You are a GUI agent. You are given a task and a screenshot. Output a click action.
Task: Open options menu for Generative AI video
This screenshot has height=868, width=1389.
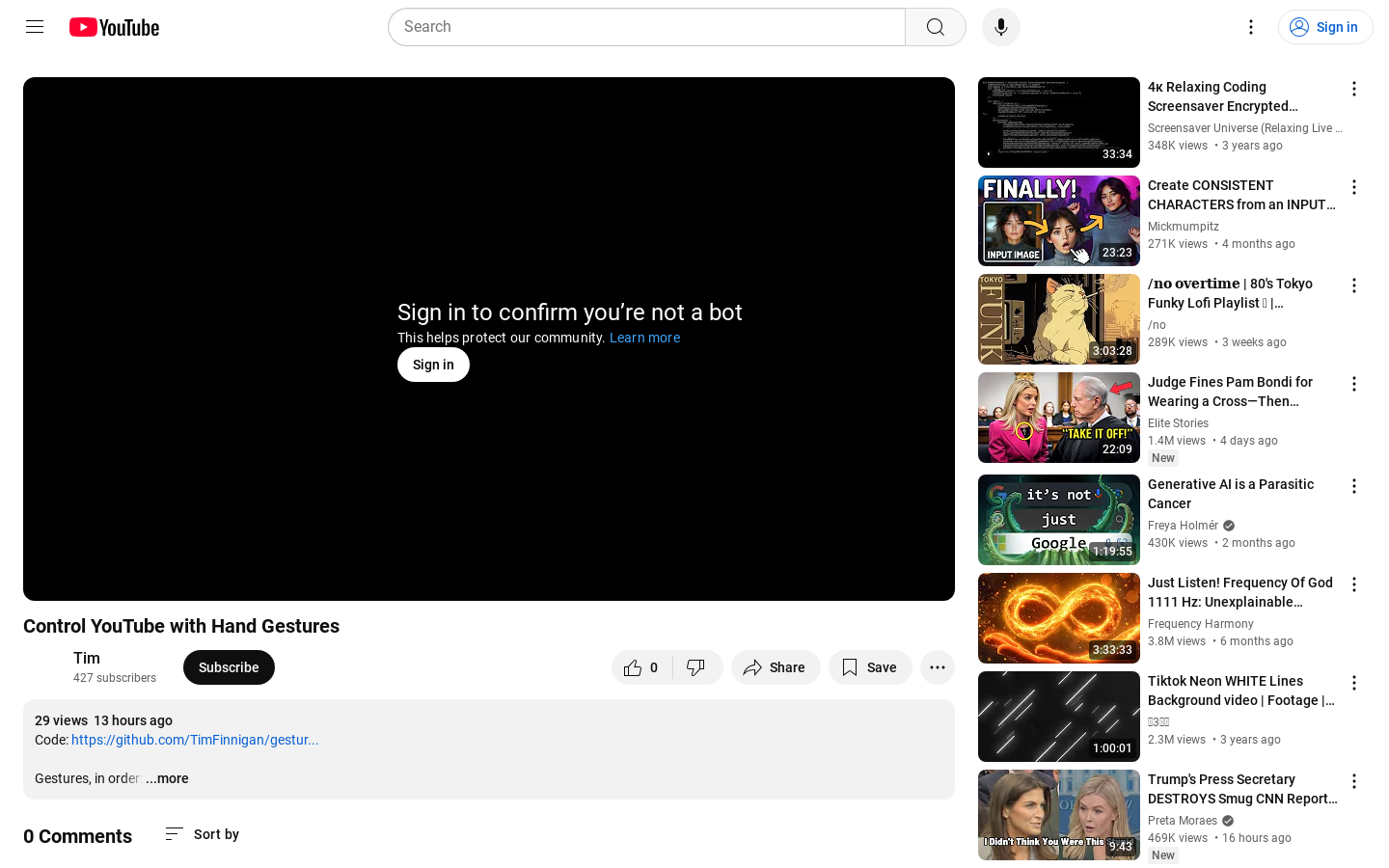click(1353, 486)
